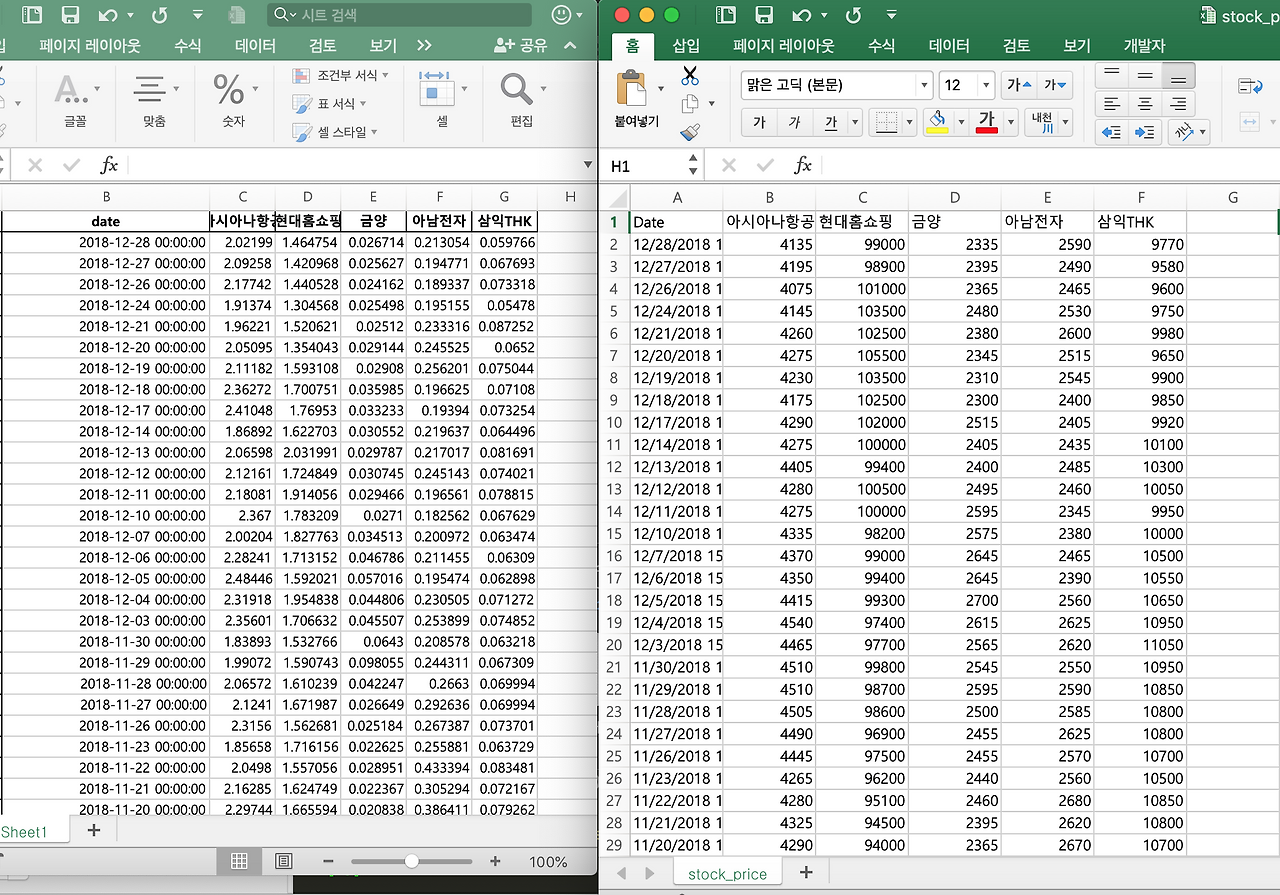Toggle align text right
1280x895 pixels.
click(1179, 103)
